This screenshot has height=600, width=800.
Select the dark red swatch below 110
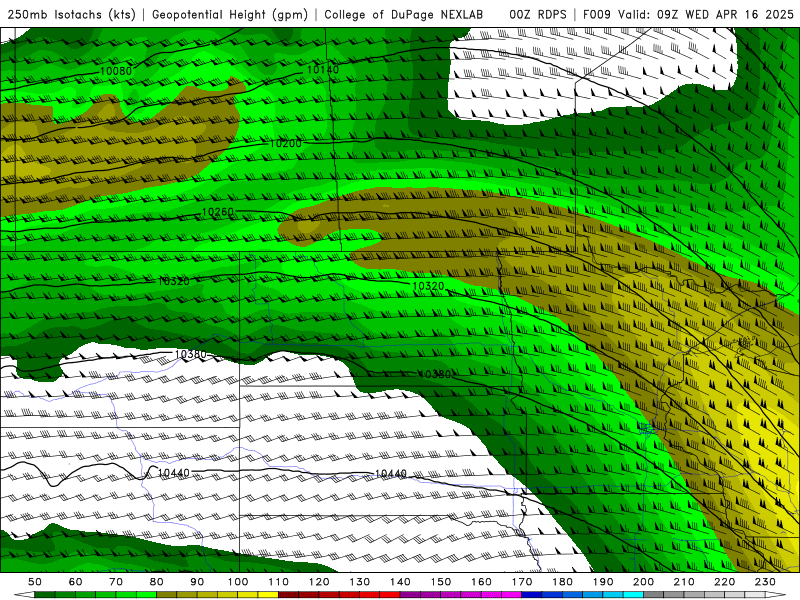(288, 595)
